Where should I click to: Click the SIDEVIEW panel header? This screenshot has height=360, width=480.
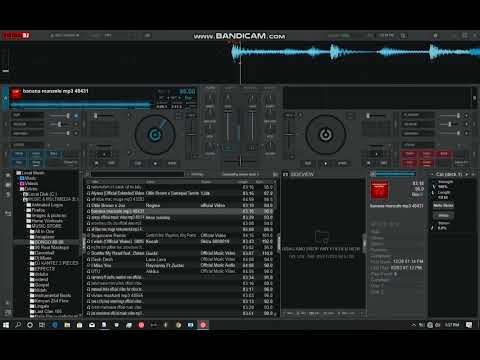point(302,174)
